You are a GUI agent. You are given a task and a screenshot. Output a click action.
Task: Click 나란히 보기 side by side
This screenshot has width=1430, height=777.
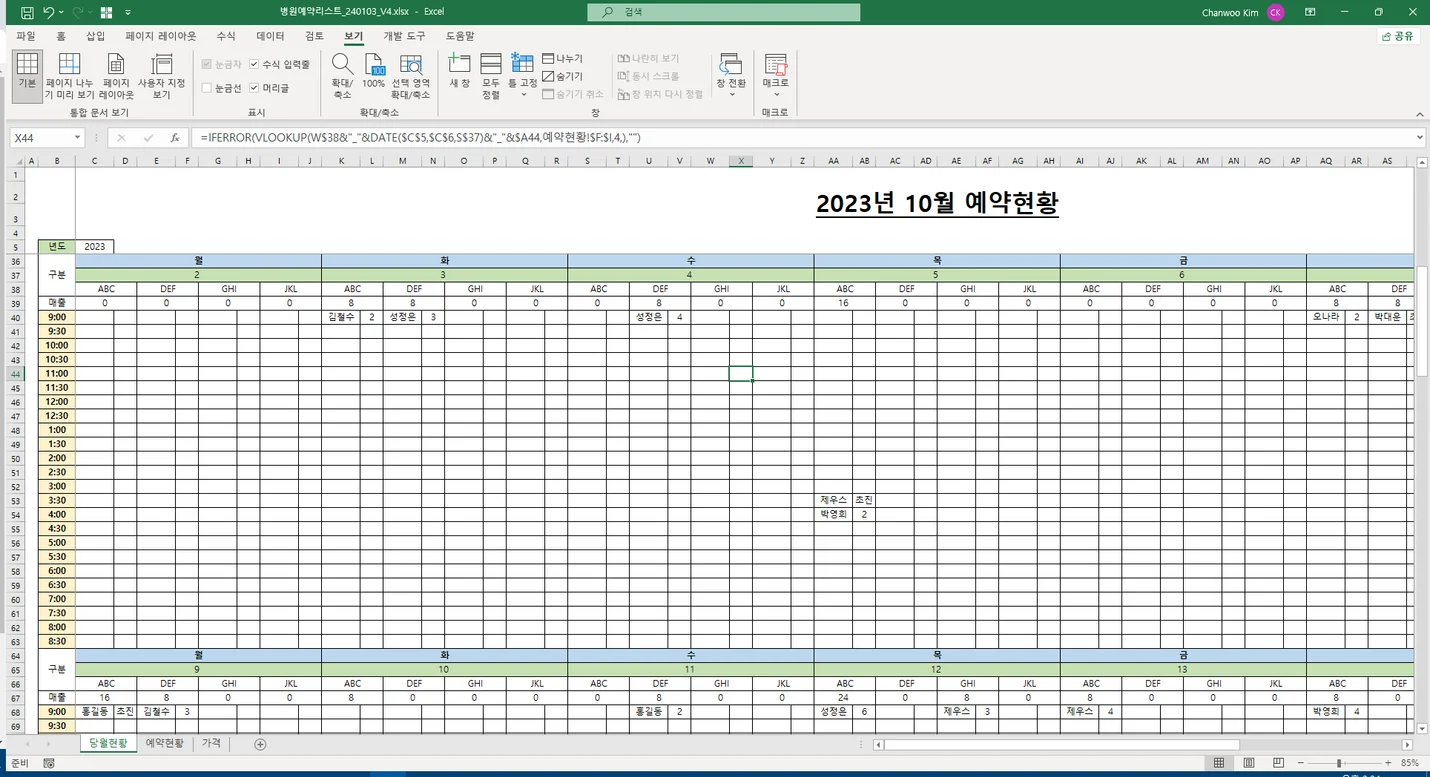[649, 59]
